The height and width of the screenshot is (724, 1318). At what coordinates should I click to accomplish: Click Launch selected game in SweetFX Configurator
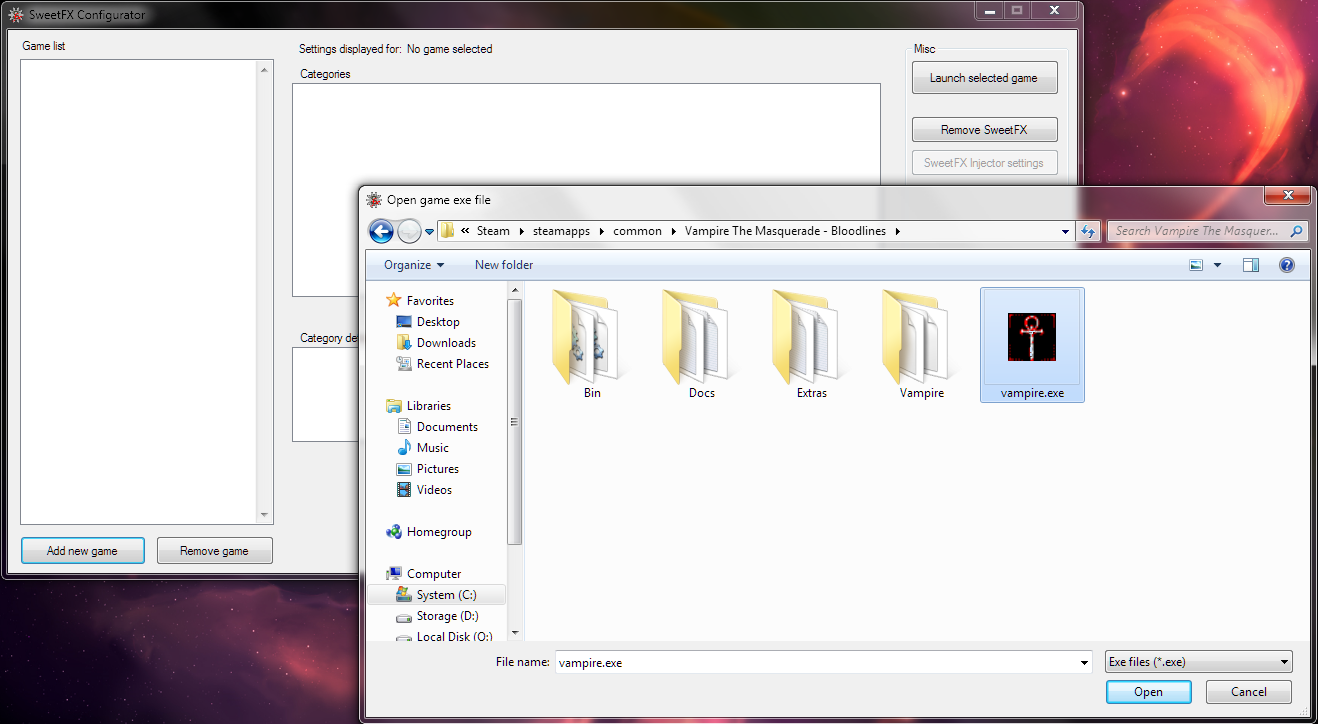click(x=984, y=78)
